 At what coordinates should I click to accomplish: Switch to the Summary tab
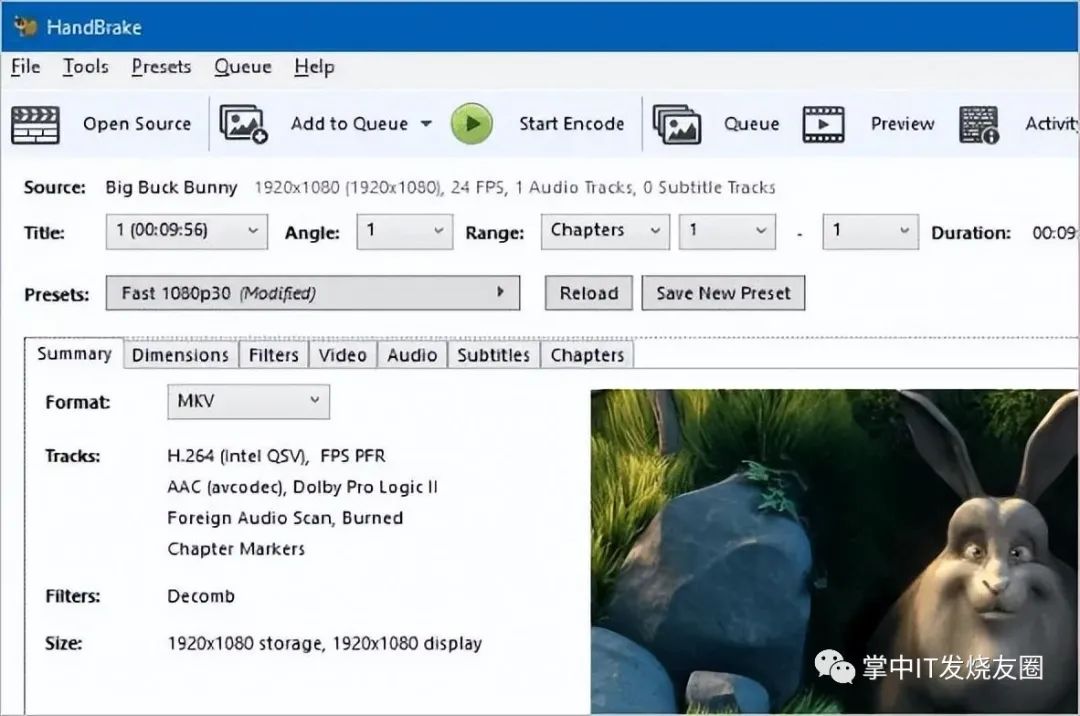click(x=74, y=354)
